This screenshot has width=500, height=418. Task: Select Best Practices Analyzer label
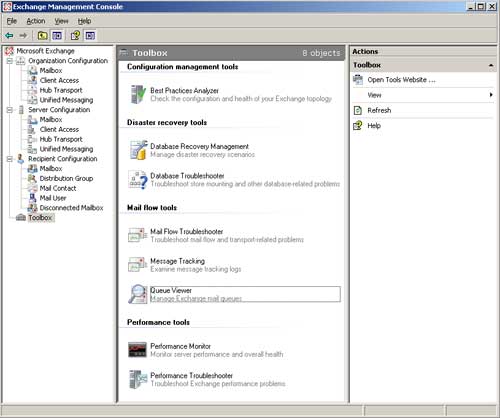[184, 90]
